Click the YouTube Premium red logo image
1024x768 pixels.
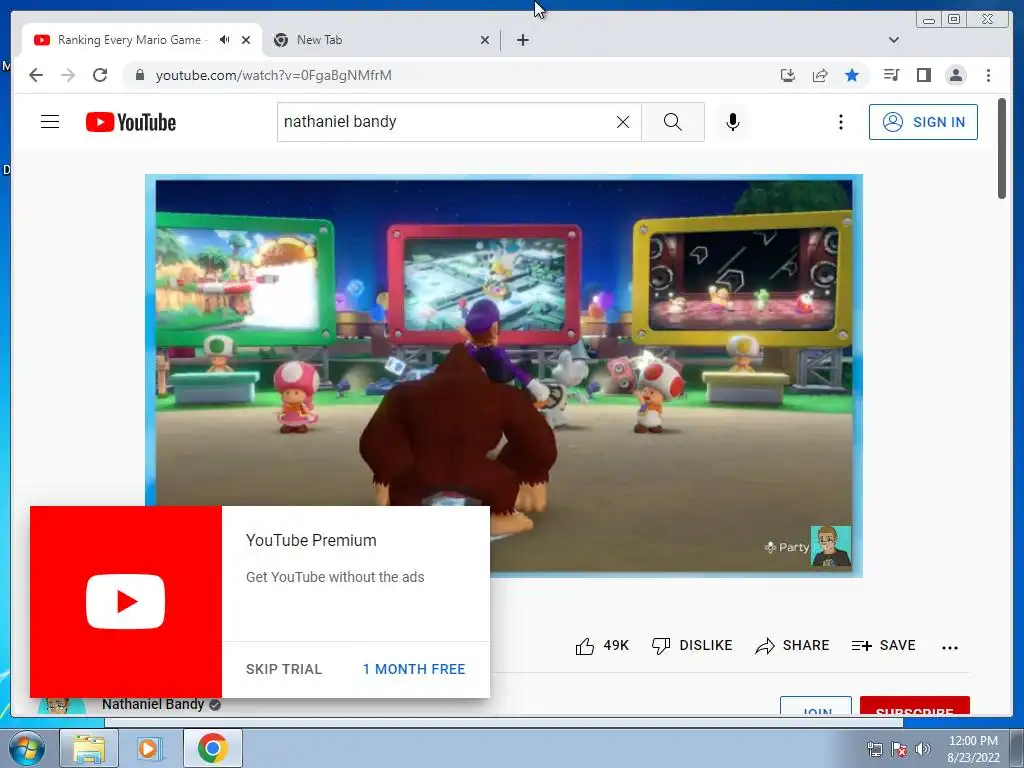point(126,601)
